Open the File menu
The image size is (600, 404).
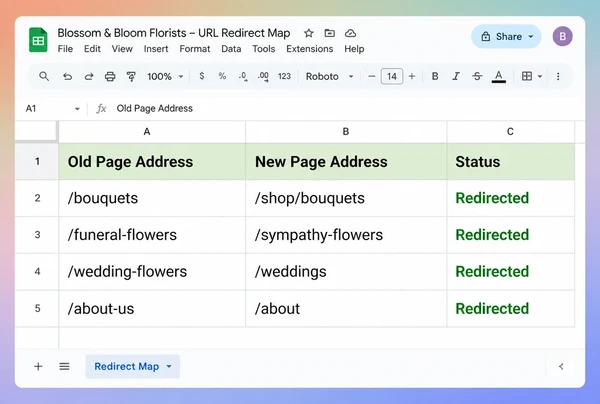point(65,49)
